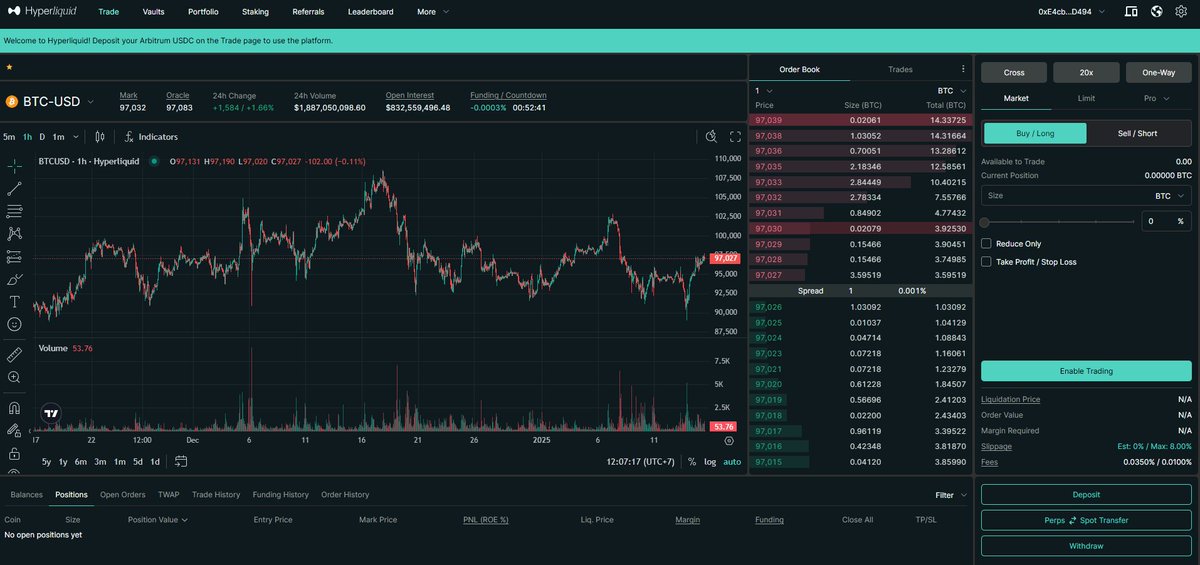The image size is (1200, 565).
Task: Lock all drawing tools
Action: (14, 453)
